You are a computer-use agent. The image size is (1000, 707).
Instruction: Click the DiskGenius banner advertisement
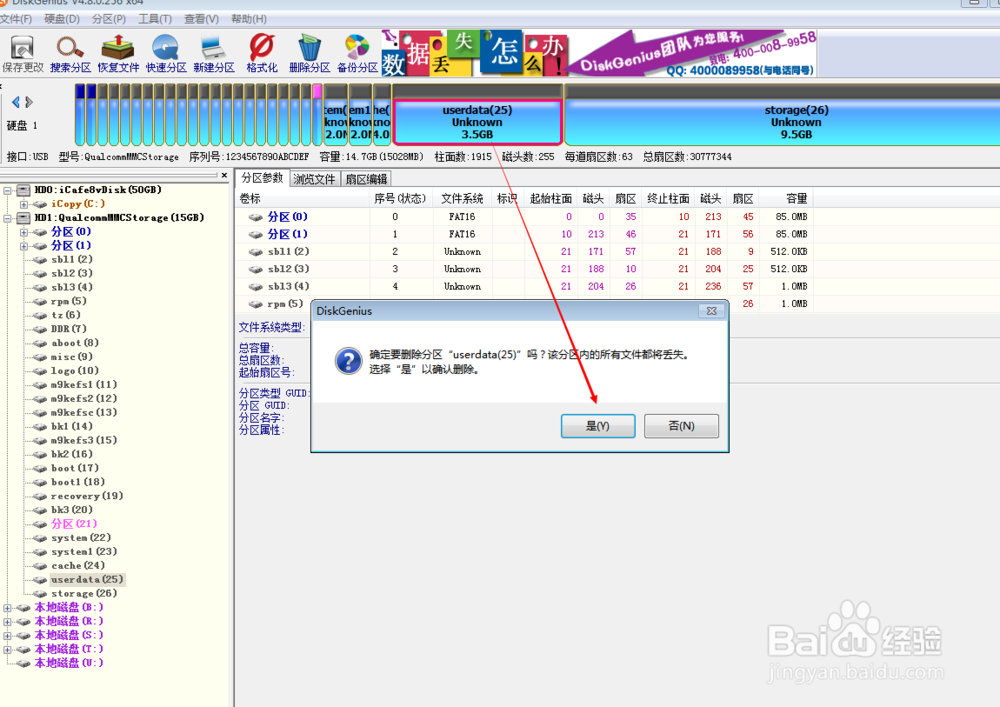coord(599,53)
